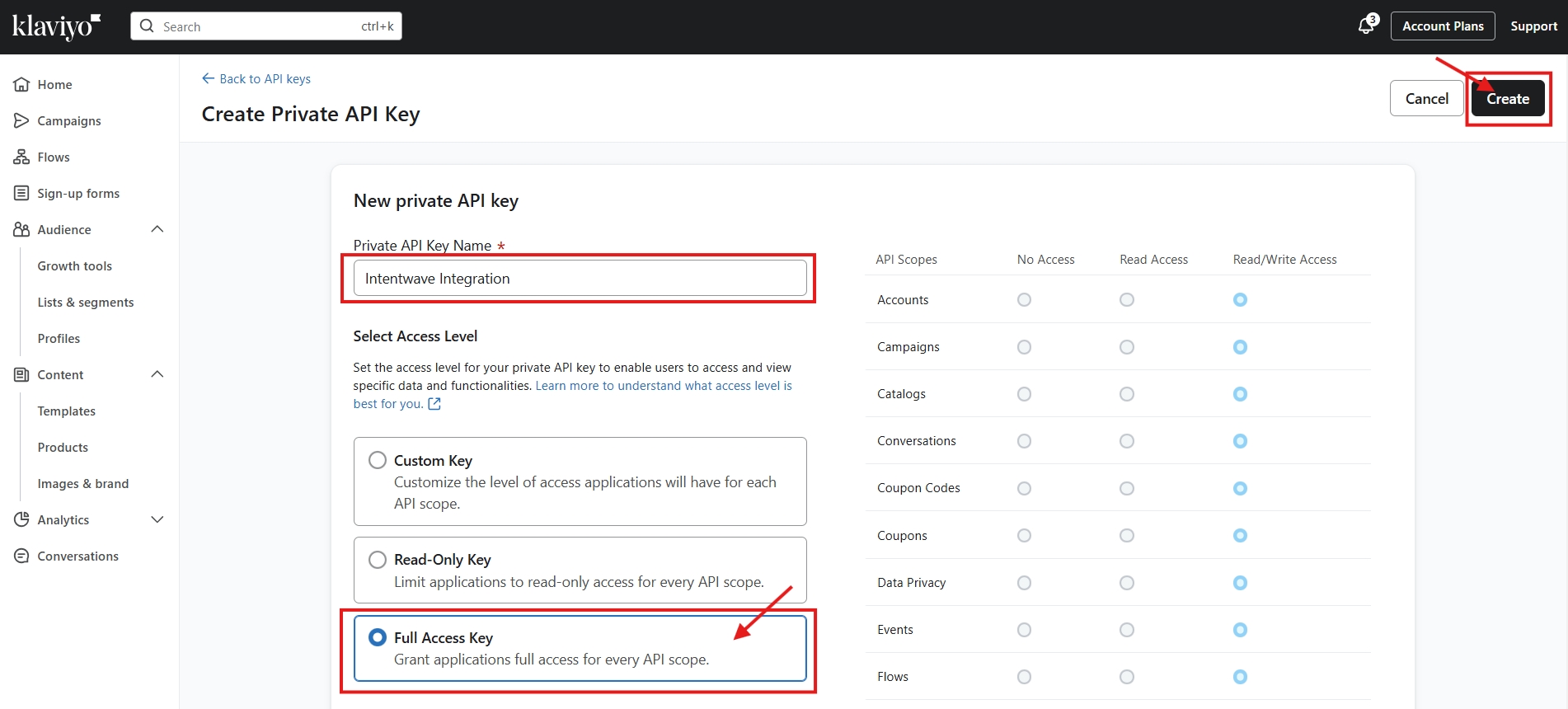This screenshot has height=709, width=1568.
Task: Open Sign-up forms page
Action: [x=78, y=193]
